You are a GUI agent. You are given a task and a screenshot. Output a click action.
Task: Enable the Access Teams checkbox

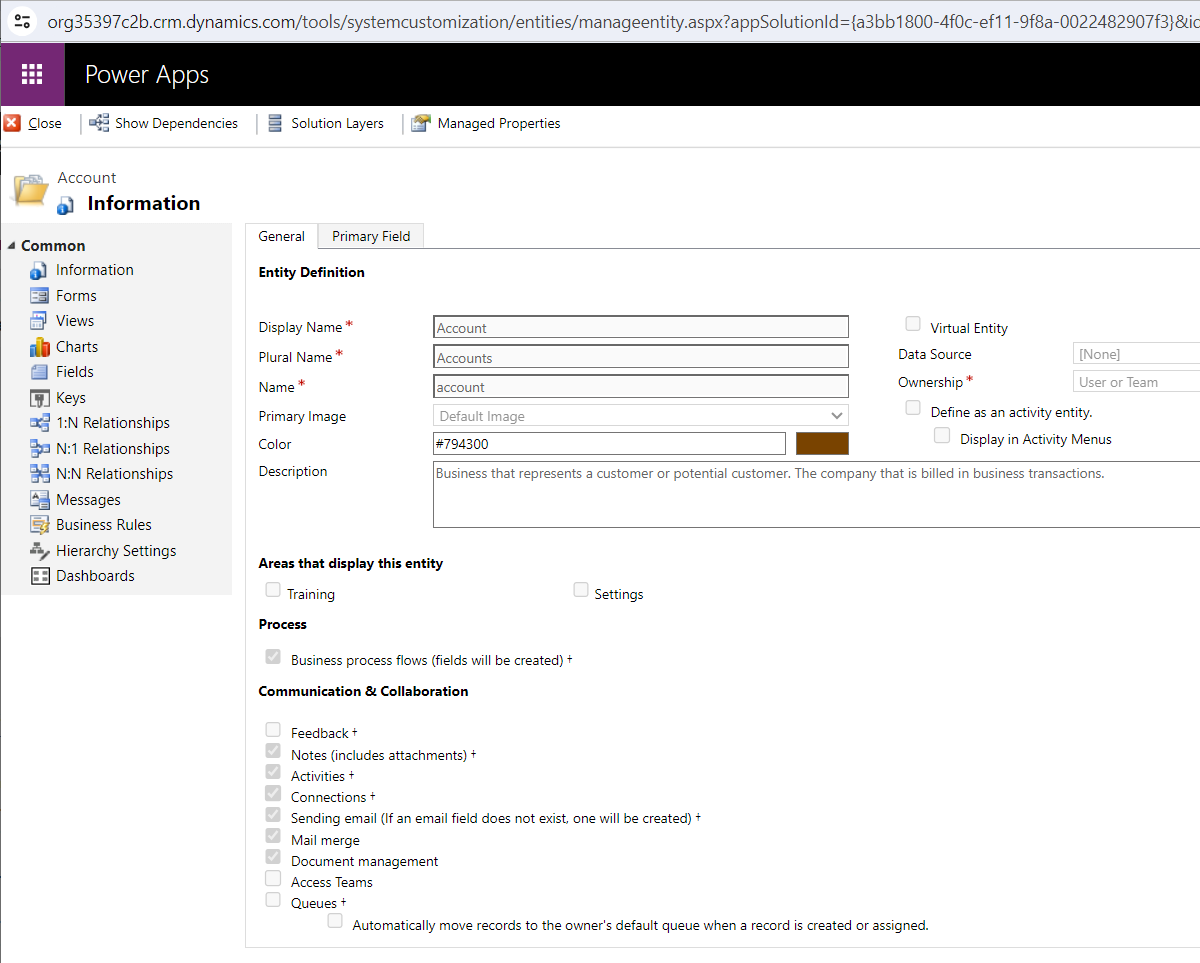[273, 878]
